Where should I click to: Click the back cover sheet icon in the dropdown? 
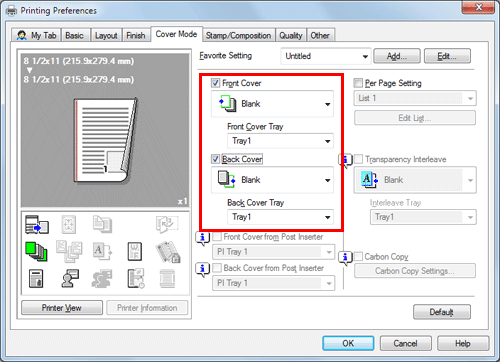227,179
